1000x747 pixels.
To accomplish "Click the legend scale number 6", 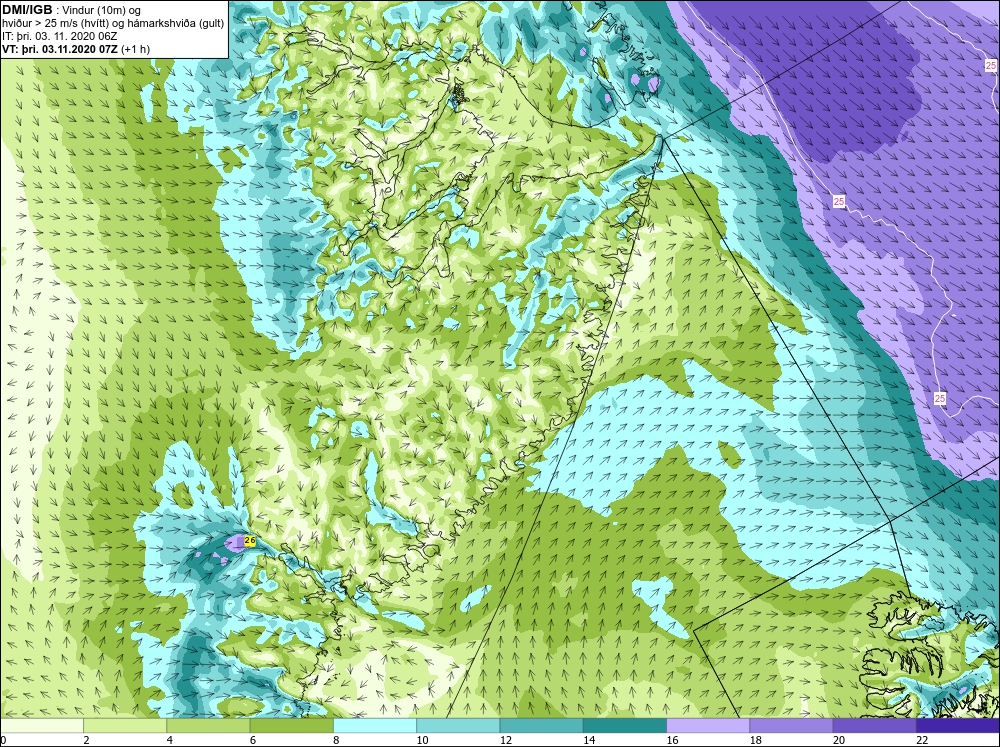I will [253, 740].
